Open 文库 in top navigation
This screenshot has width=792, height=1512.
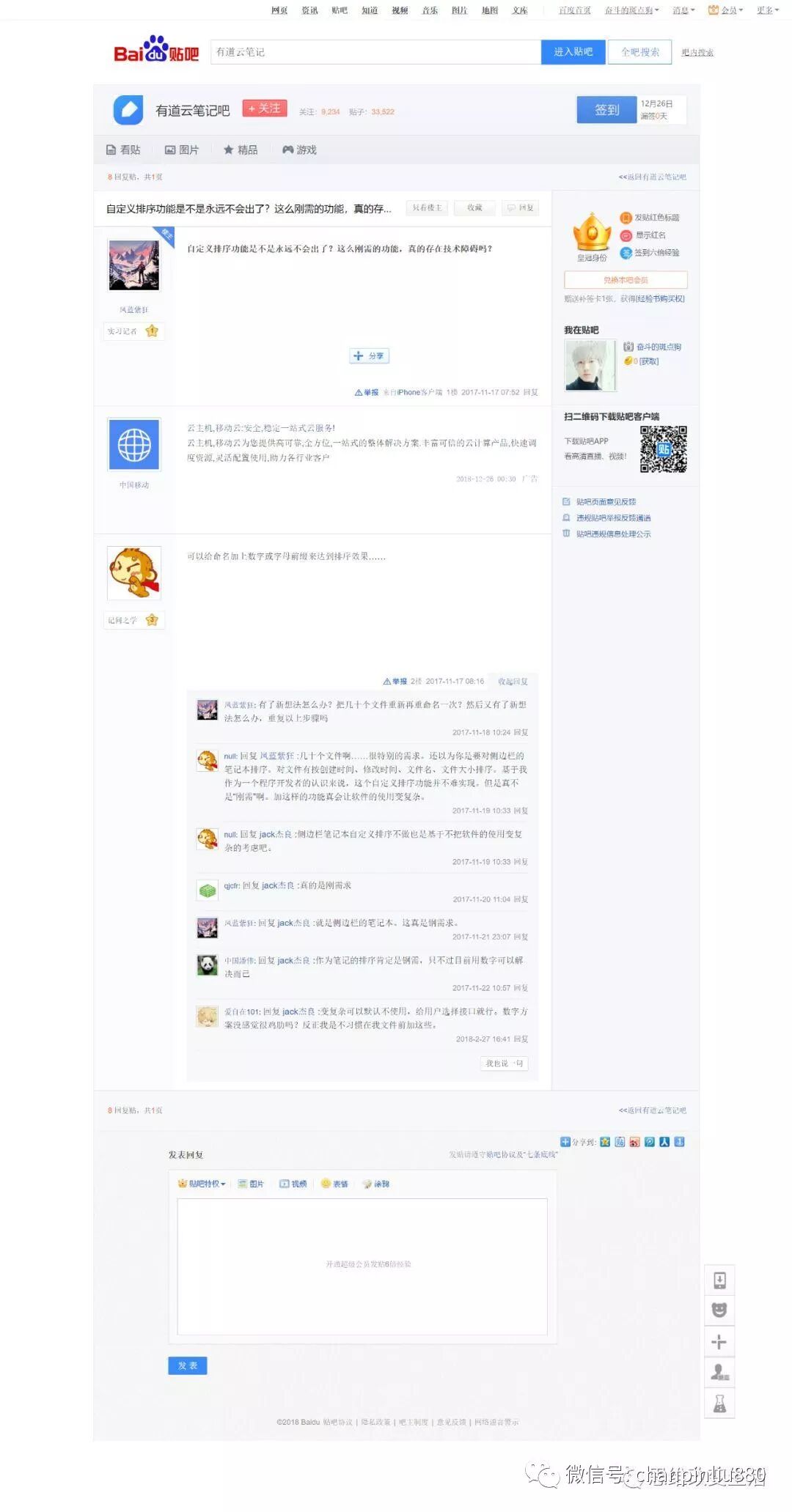(520, 10)
